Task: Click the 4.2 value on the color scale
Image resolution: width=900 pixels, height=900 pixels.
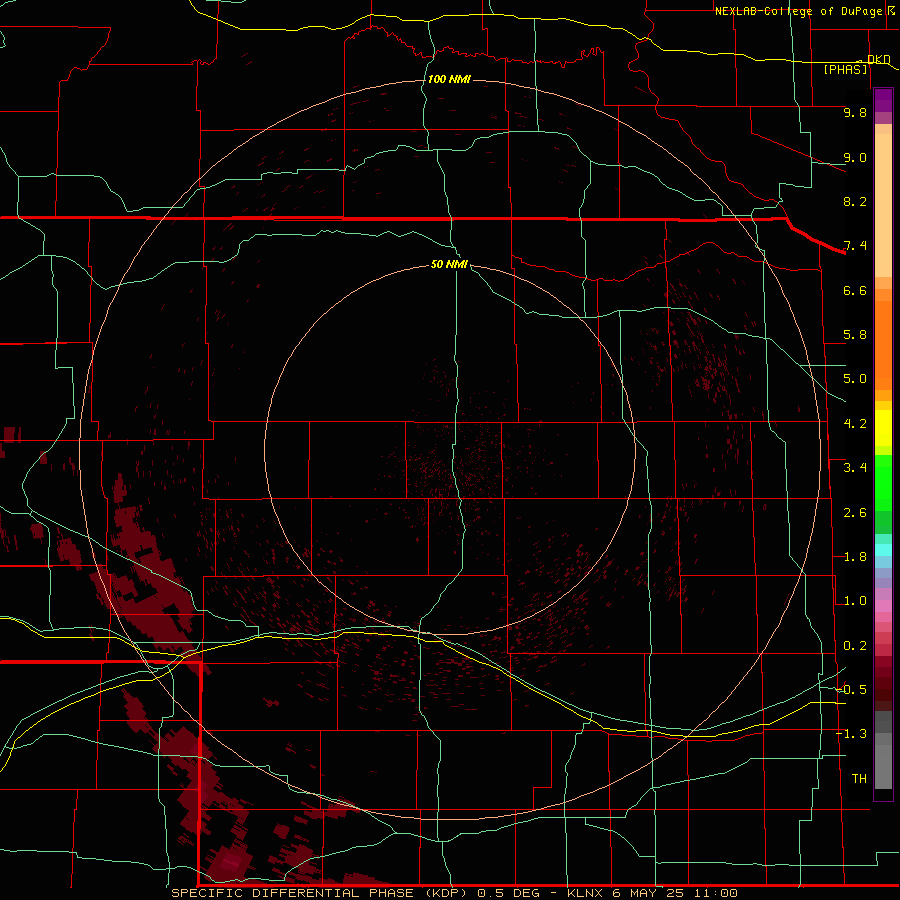Action: [x=855, y=424]
